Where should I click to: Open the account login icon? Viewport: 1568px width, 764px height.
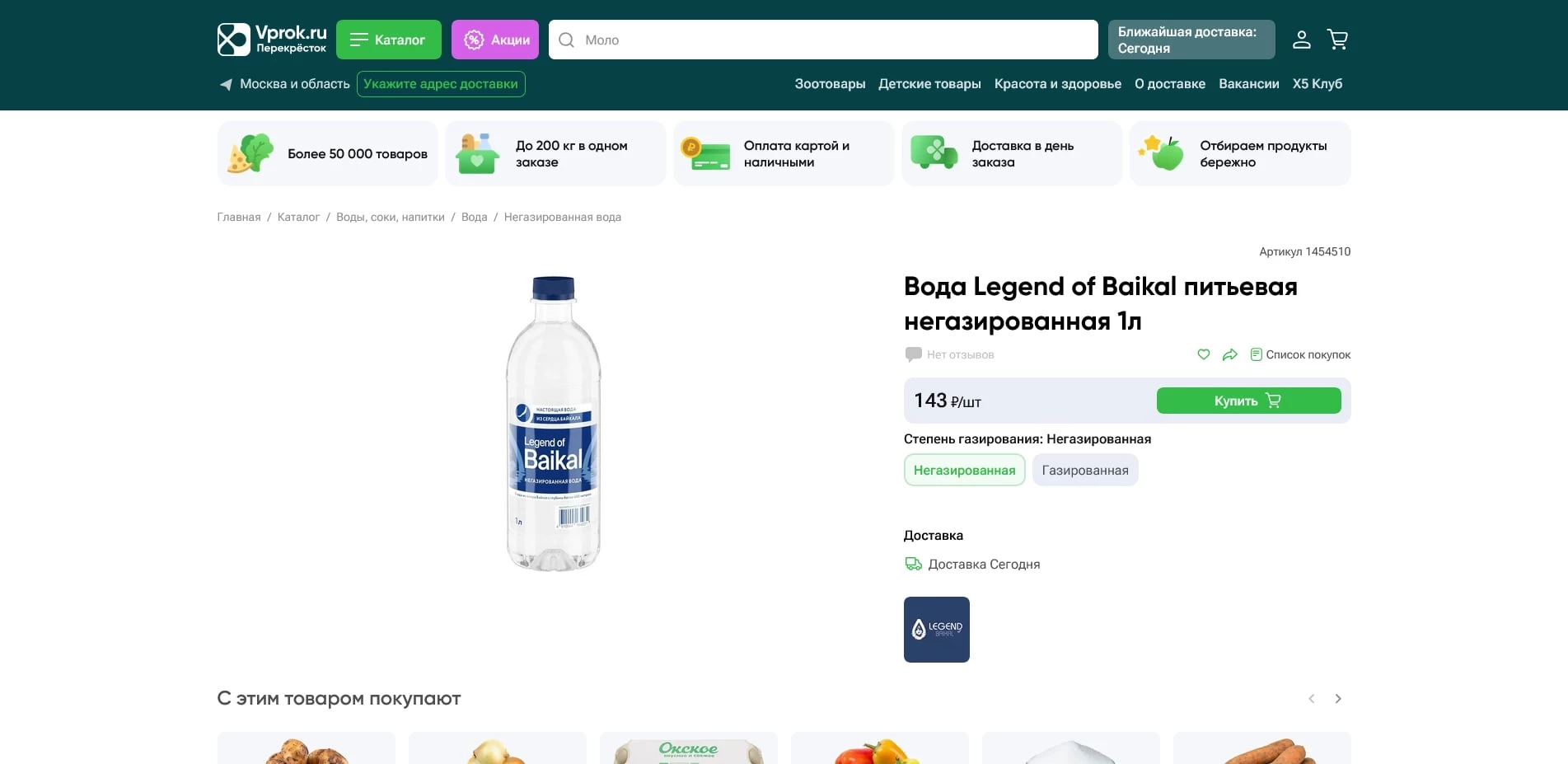coord(1301,39)
